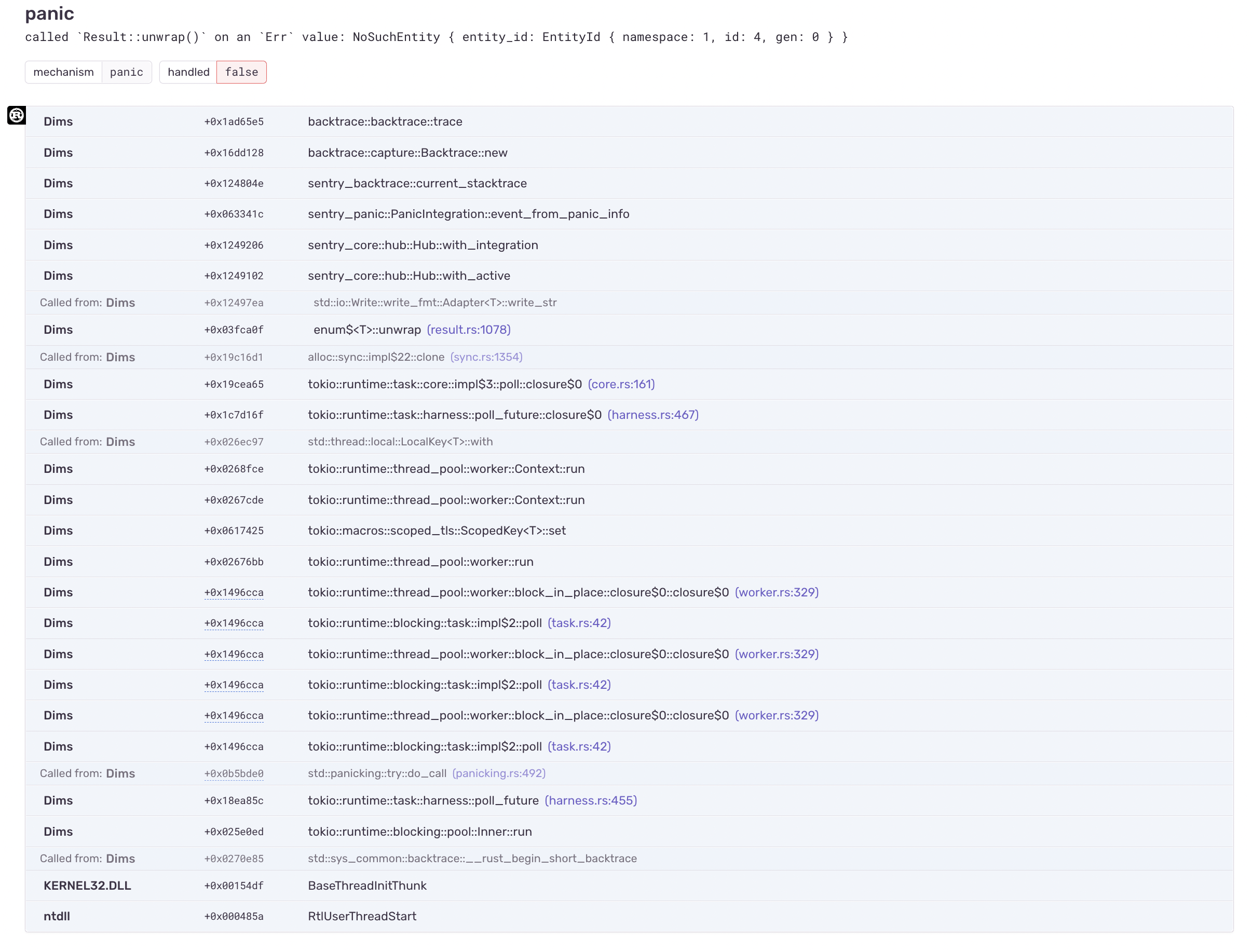Expand the RtlUserThreadStart ntdll frame
This screenshot has height=952, width=1252.
[x=362, y=916]
